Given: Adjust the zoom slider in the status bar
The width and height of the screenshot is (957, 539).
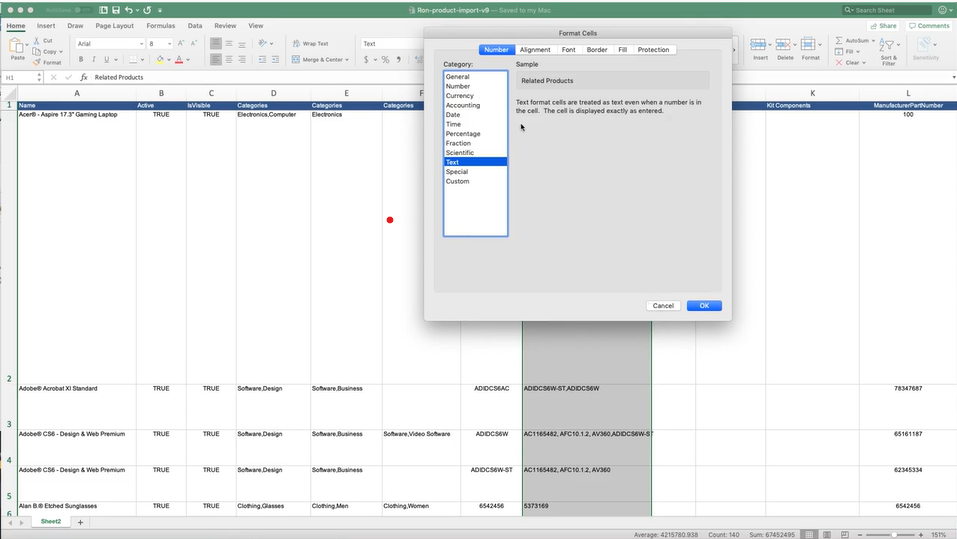Looking at the screenshot, I should 893,534.
